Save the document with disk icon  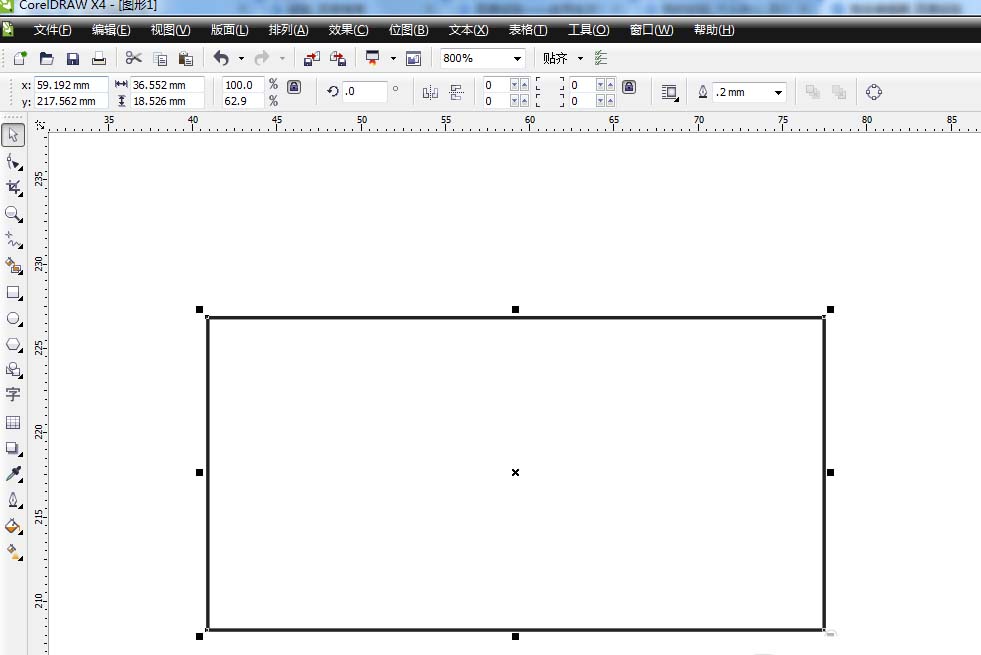(73, 58)
